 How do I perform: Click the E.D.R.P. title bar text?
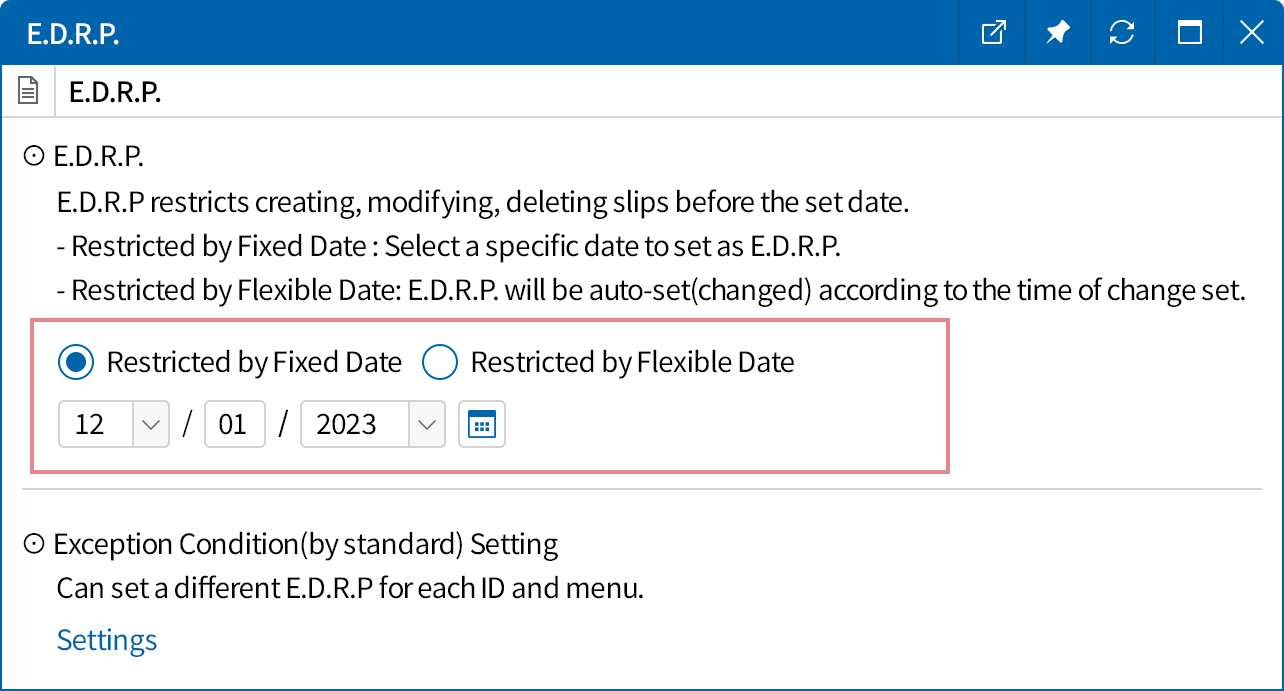[73, 33]
